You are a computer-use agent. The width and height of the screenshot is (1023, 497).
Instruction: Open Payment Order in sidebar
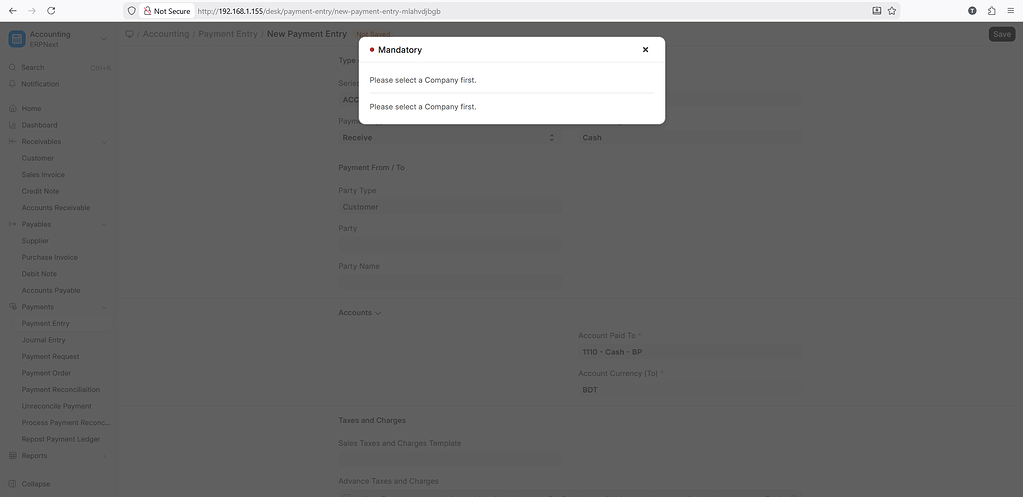click(46, 373)
